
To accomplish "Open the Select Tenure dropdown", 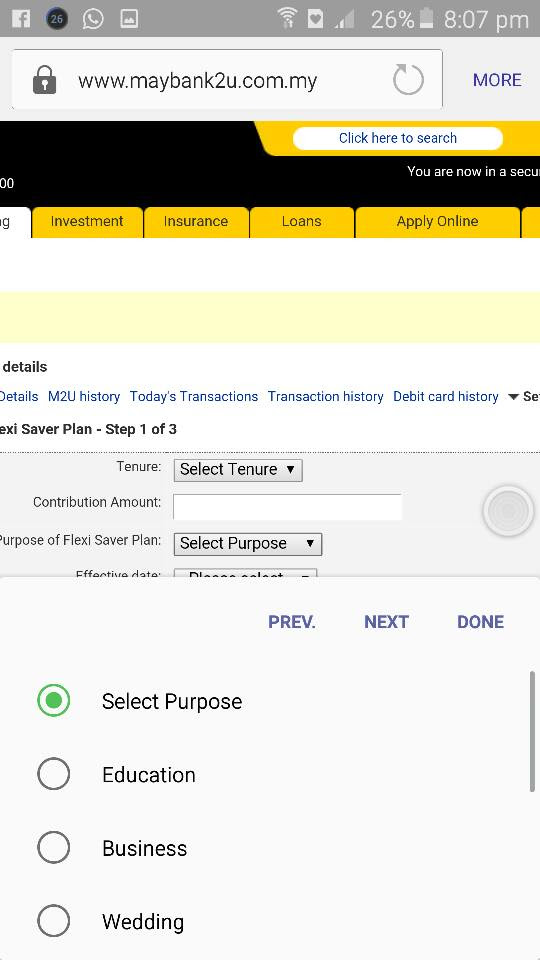I will coord(238,470).
